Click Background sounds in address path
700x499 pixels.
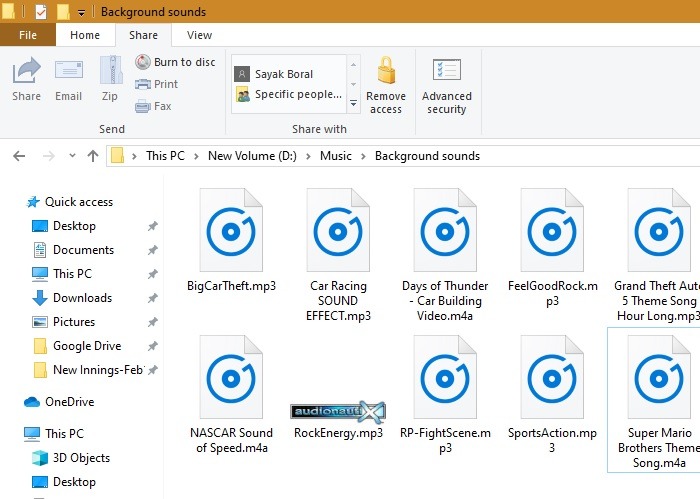[x=427, y=156]
